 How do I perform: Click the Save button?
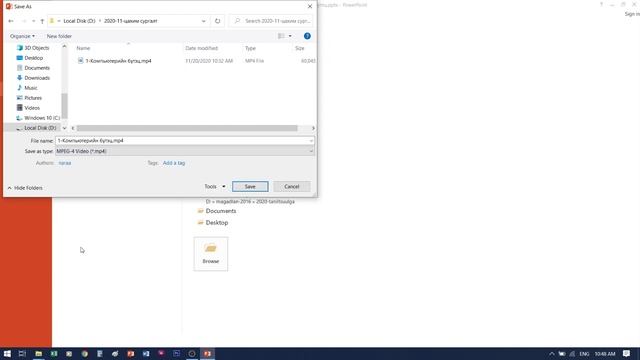250,187
